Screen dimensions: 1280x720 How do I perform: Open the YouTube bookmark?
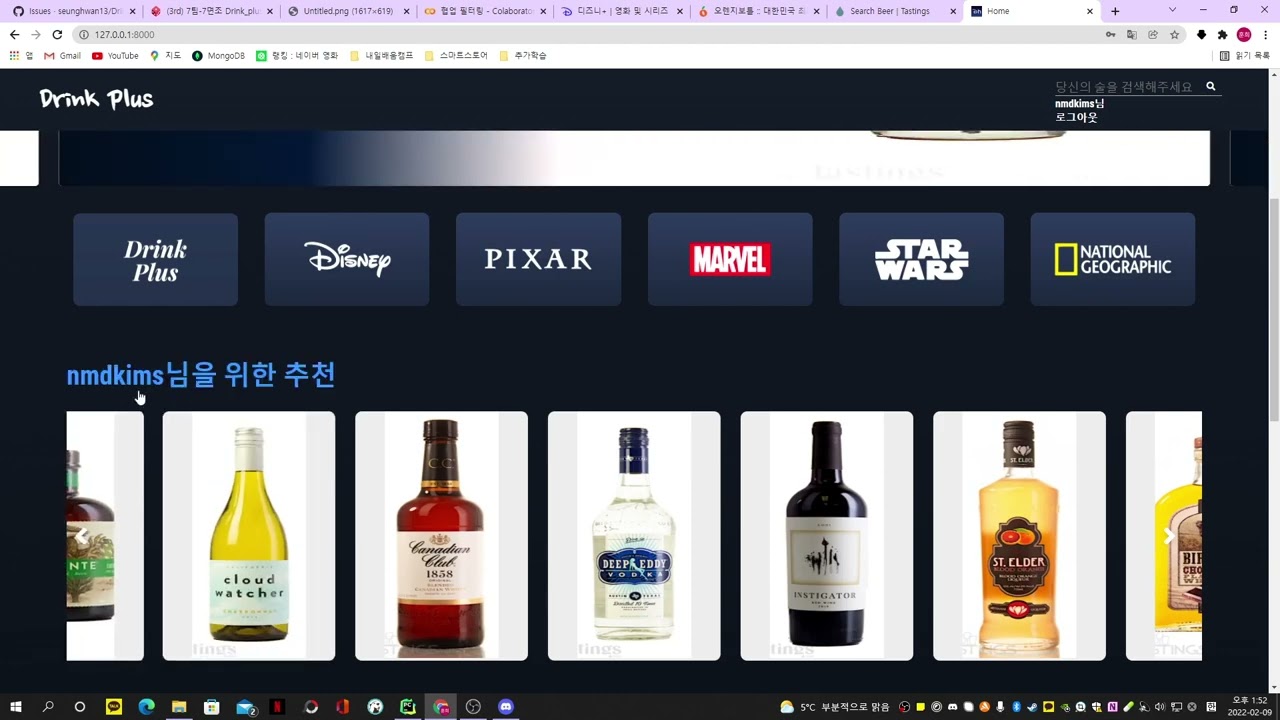click(x=115, y=56)
